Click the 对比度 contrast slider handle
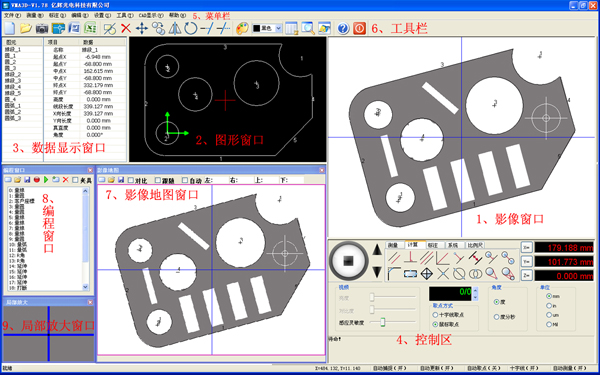 pyautogui.click(x=372, y=309)
